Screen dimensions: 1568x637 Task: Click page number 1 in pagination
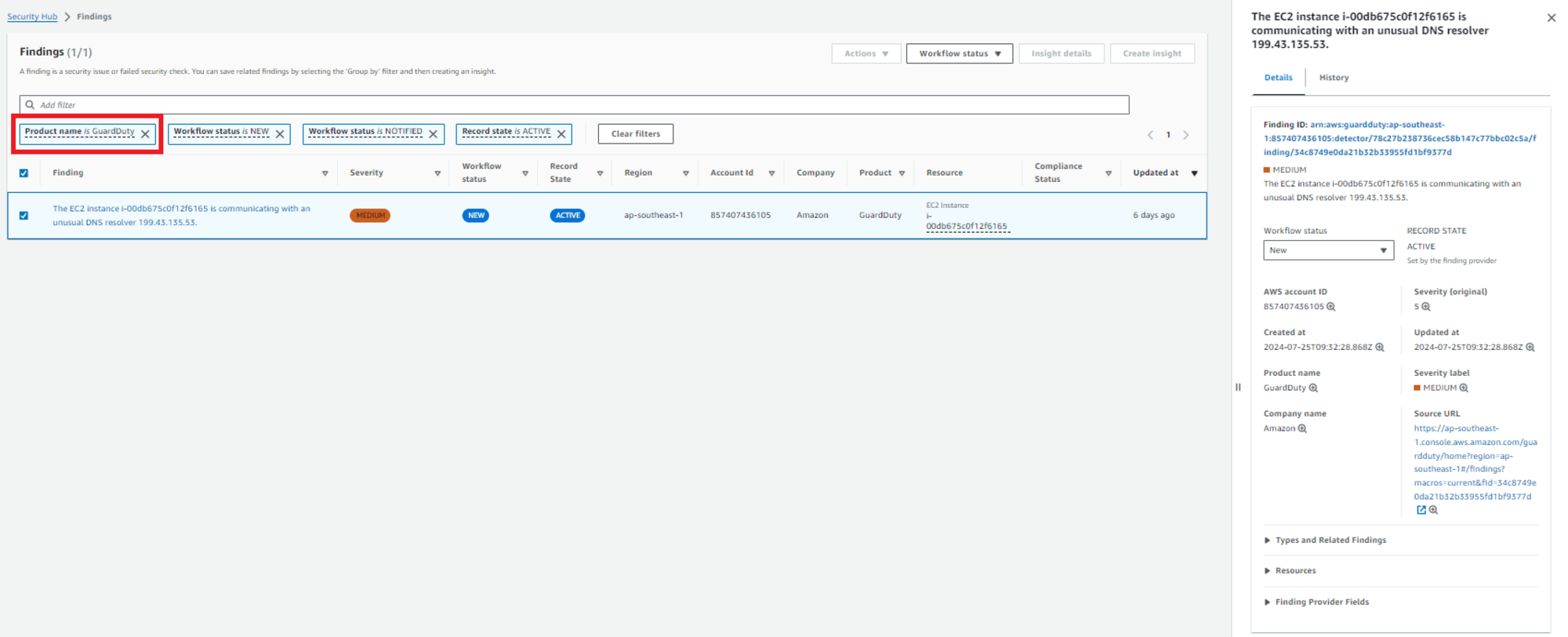pos(1168,135)
